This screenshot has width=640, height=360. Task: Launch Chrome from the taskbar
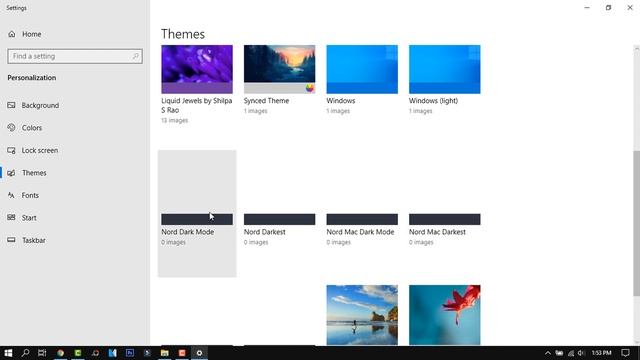click(60, 353)
